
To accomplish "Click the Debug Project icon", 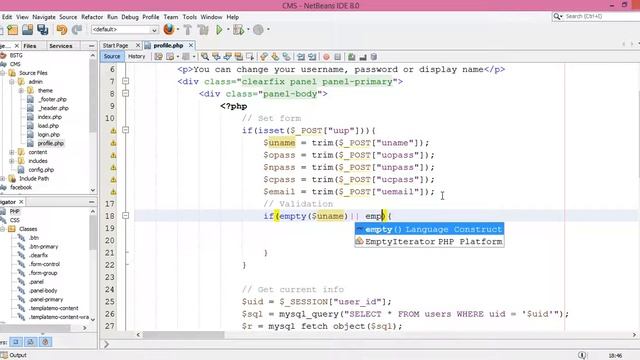I will (x=238, y=30).
